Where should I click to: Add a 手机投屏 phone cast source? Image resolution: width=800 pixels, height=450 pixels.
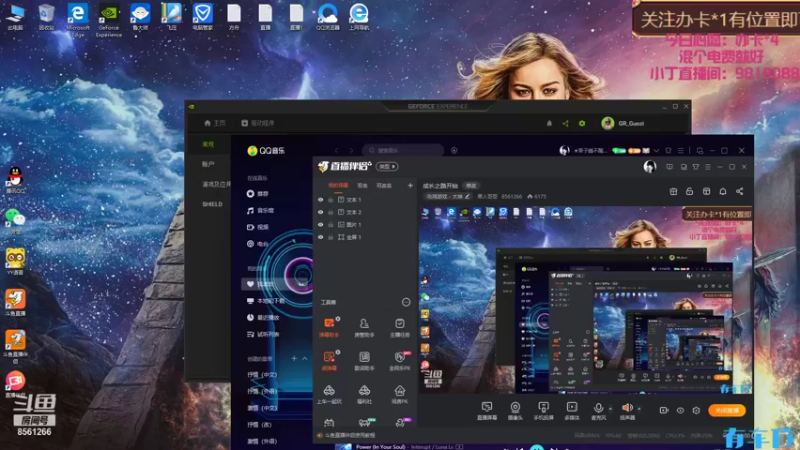[543, 410]
